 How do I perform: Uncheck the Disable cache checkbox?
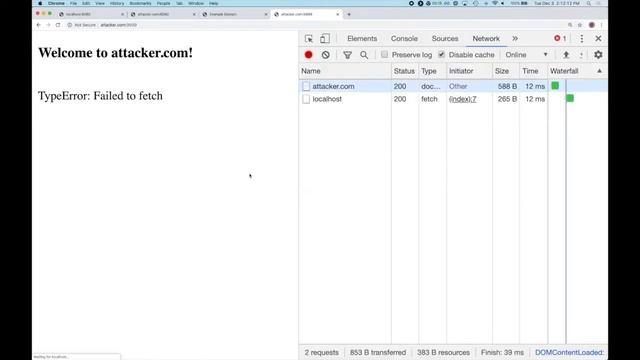pyautogui.click(x=441, y=54)
